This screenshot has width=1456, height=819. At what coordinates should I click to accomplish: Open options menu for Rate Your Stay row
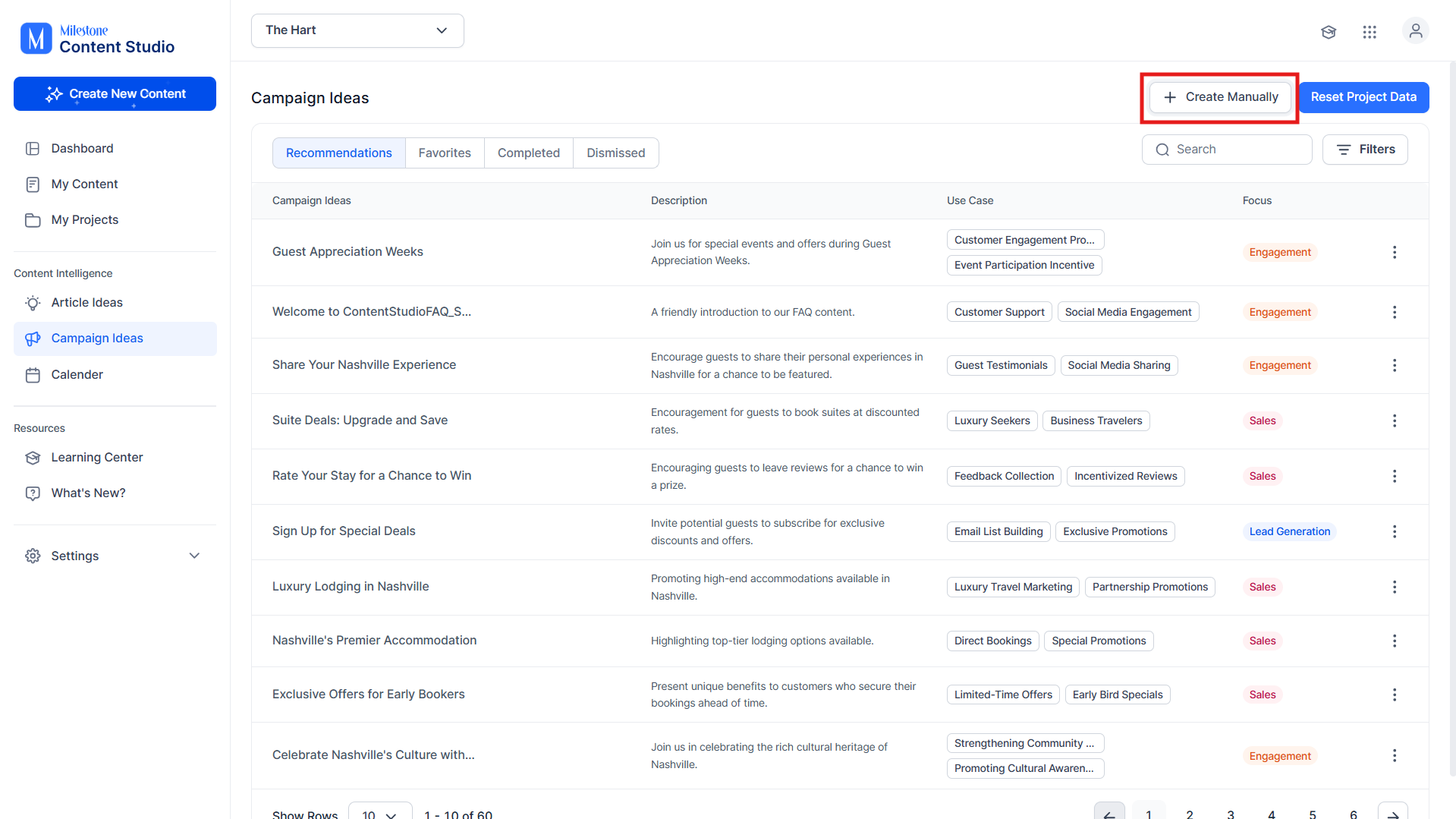point(1395,476)
